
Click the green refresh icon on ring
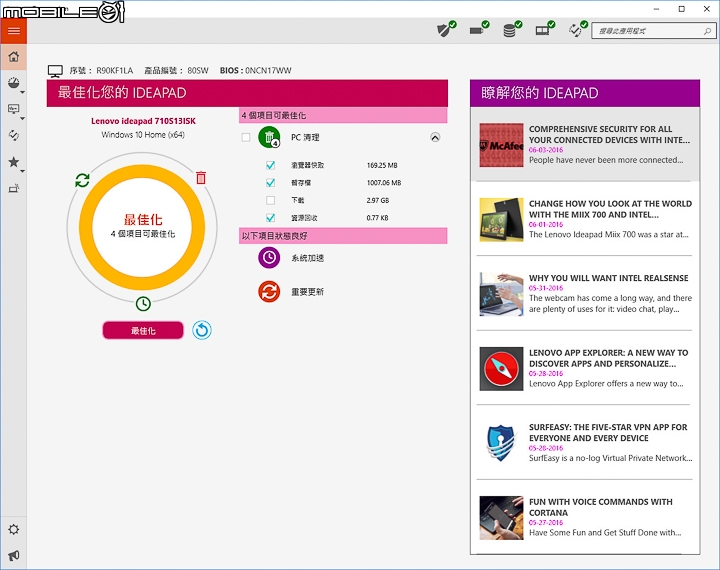point(83,180)
